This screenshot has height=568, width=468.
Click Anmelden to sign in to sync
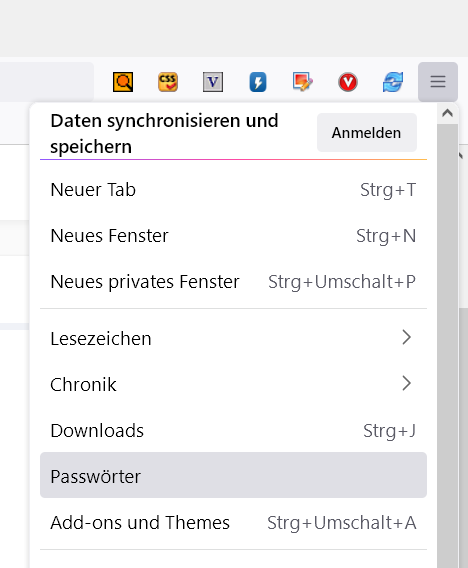pyautogui.click(x=367, y=133)
